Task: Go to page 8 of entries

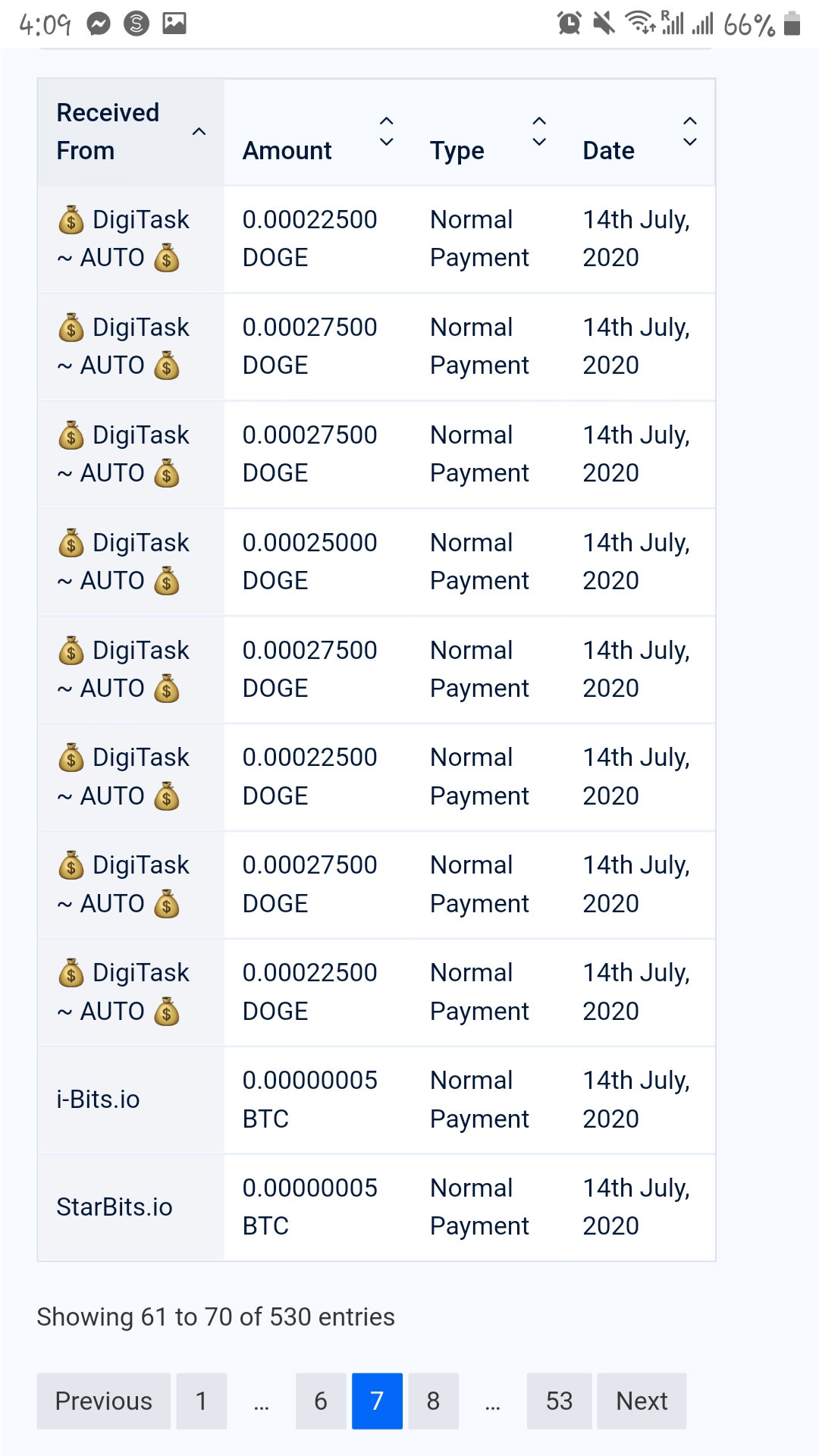Action: point(433,1401)
